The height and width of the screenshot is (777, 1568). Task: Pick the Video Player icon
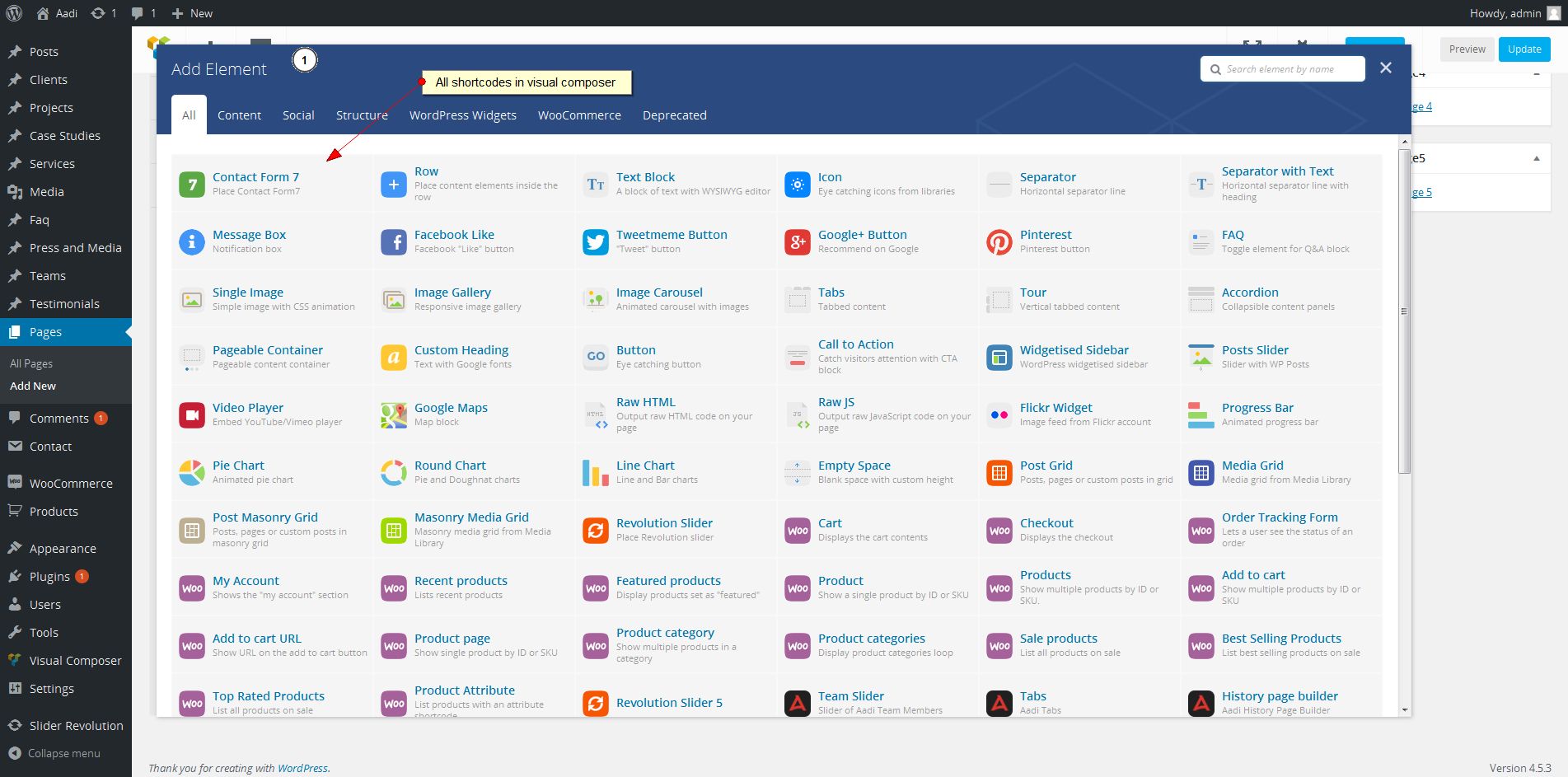point(192,414)
